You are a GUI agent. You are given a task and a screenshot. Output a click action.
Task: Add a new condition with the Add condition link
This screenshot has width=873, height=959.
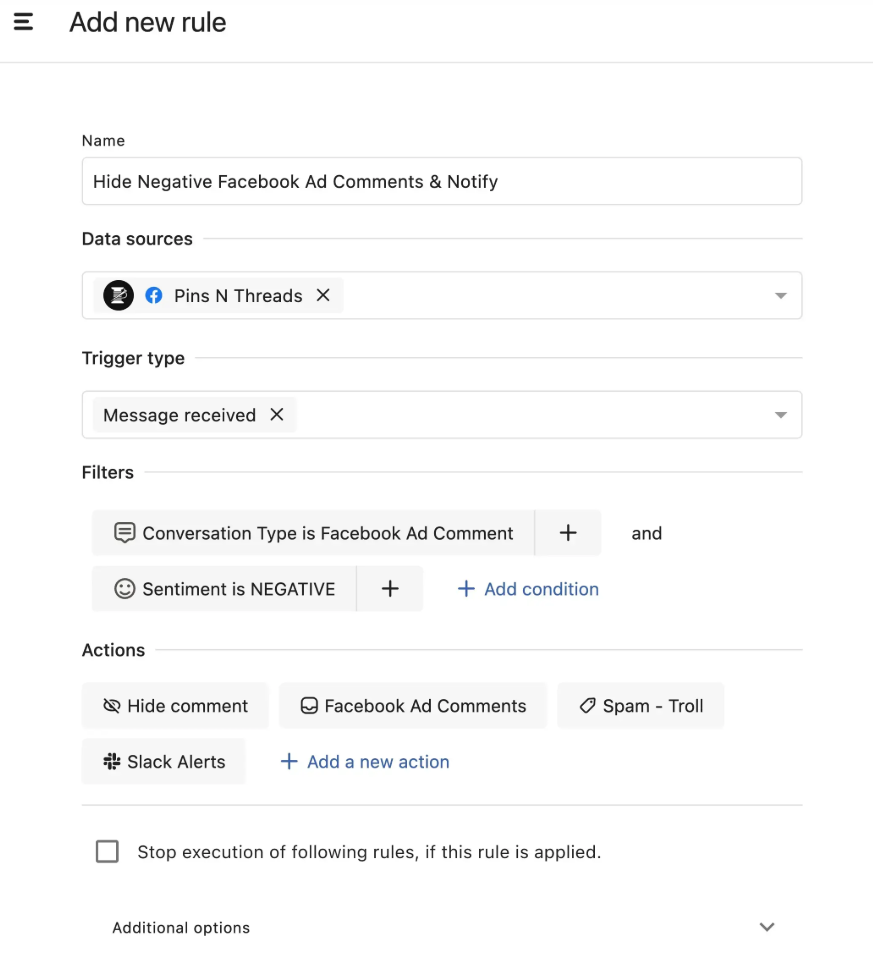click(x=527, y=588)
